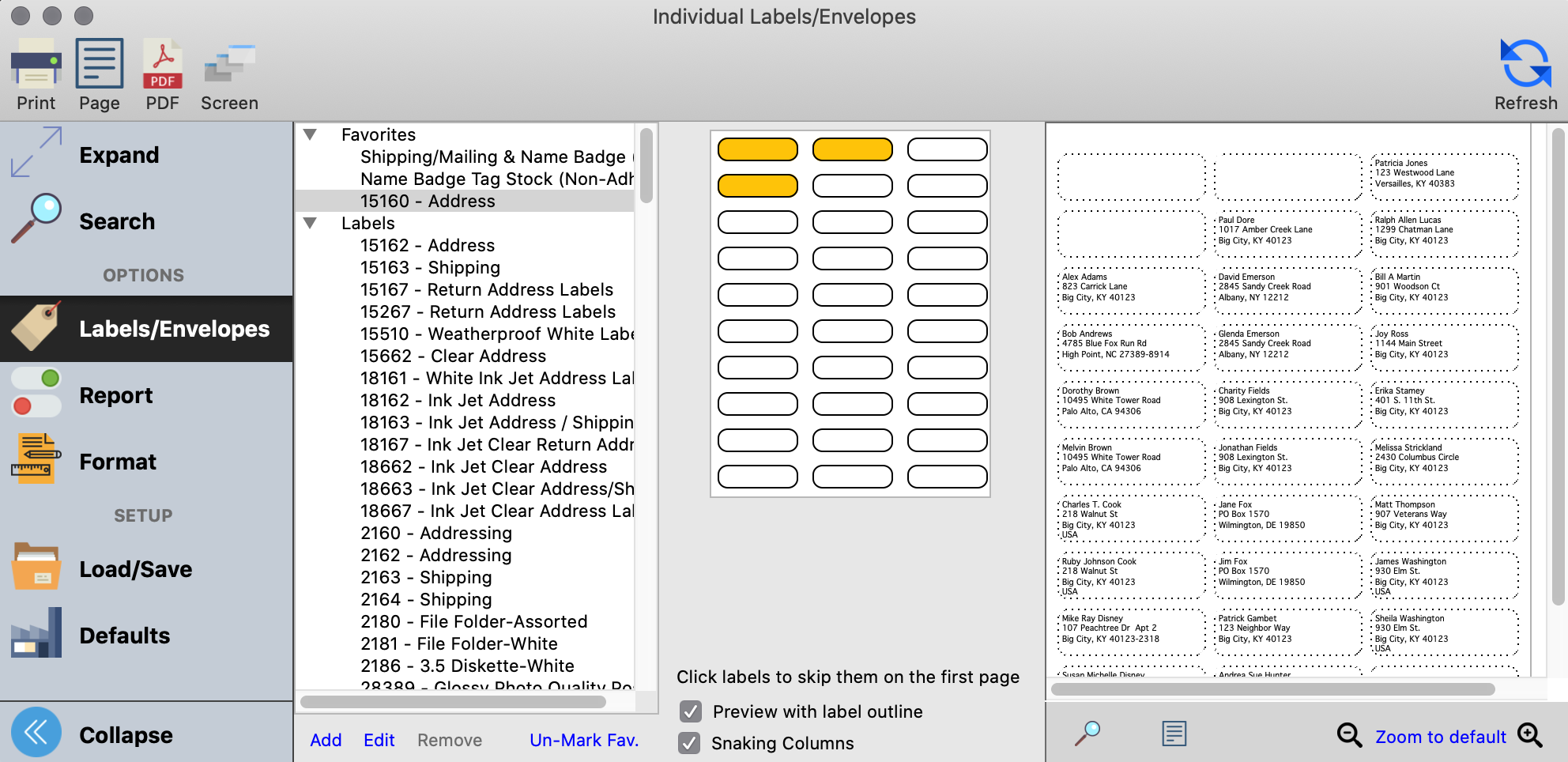
Task: Click Un-Mark Fav. link
Action: (584, 740)
